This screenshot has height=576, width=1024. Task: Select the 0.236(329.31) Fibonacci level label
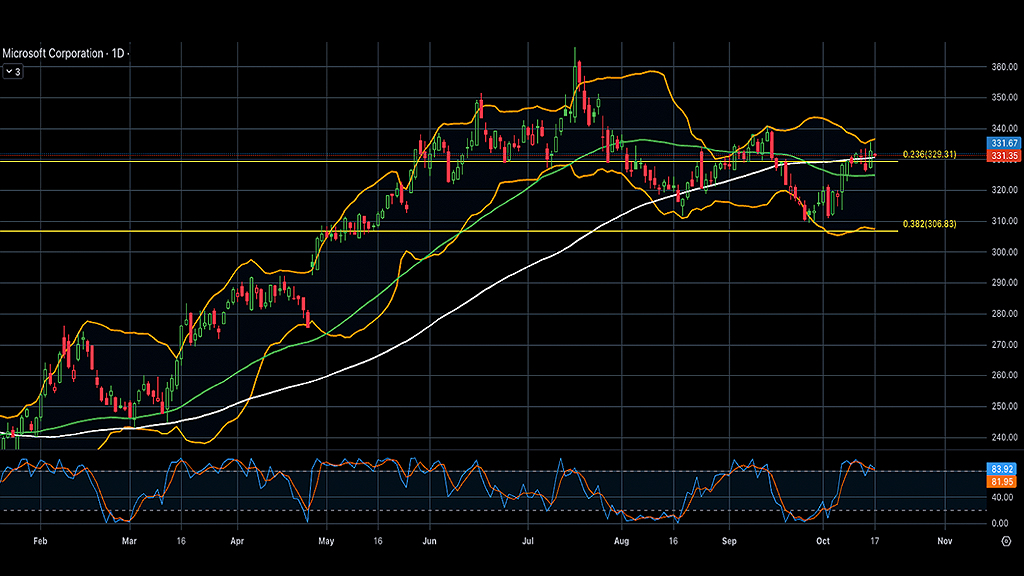(929, 155)
